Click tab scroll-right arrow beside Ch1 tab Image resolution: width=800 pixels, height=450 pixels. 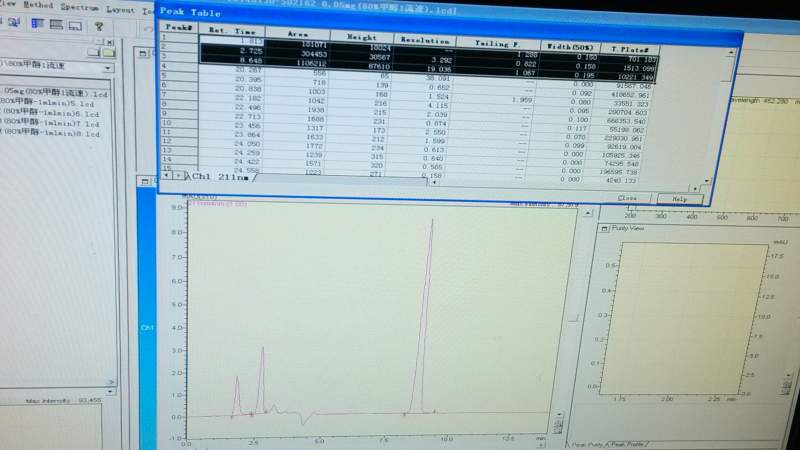[179, 176]
